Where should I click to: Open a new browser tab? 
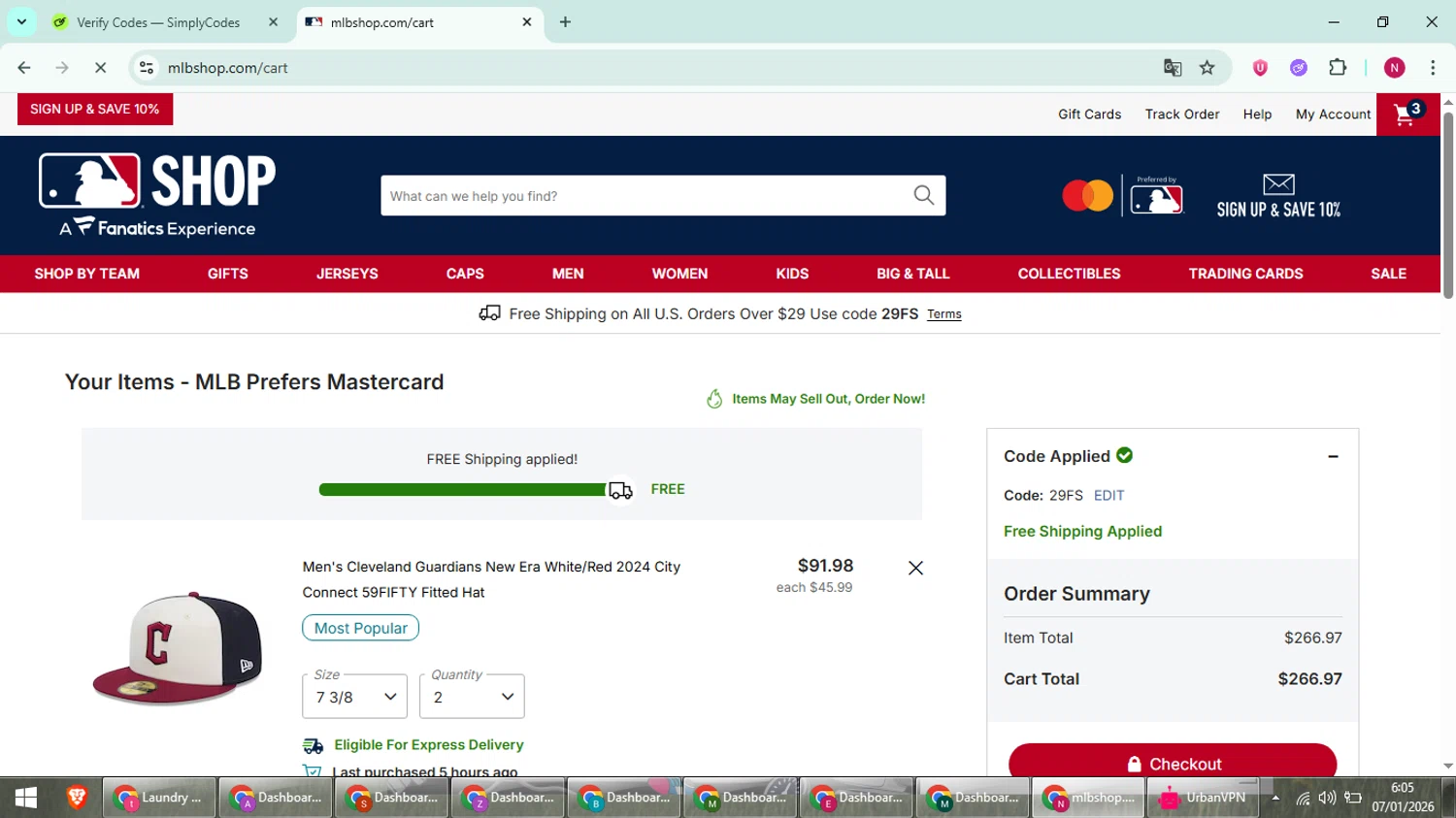(x=565, y=22)
